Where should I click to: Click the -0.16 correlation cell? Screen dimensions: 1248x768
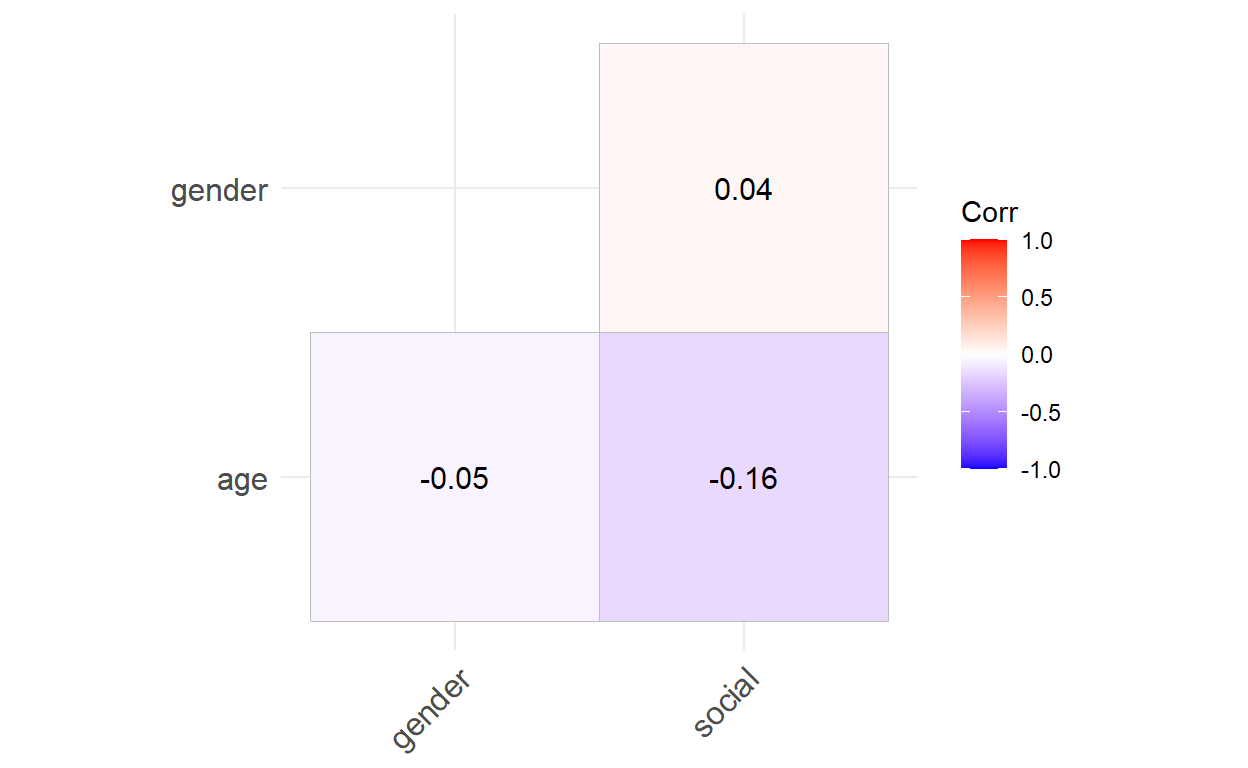click(743, 476)
